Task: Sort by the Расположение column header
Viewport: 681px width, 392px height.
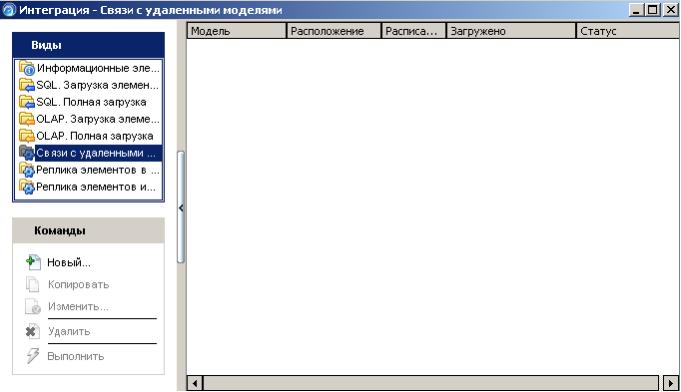Action: (x=334, y=31)
